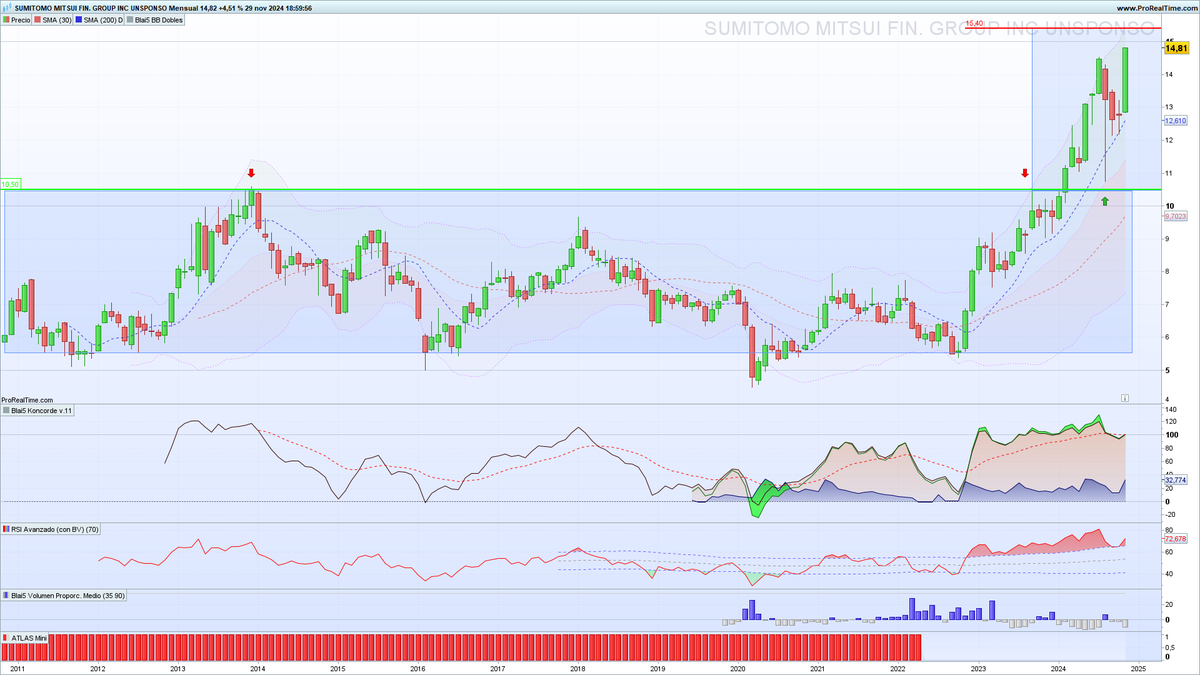Click the 2023 year on the time axis
The height and width of the screenshot is (675, 1200).
[978, 667]
